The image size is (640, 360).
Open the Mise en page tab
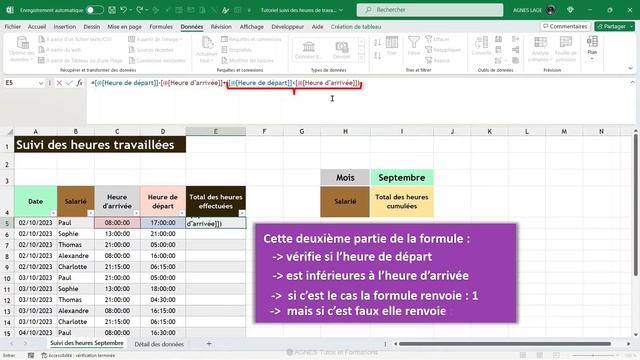(124, 27)
